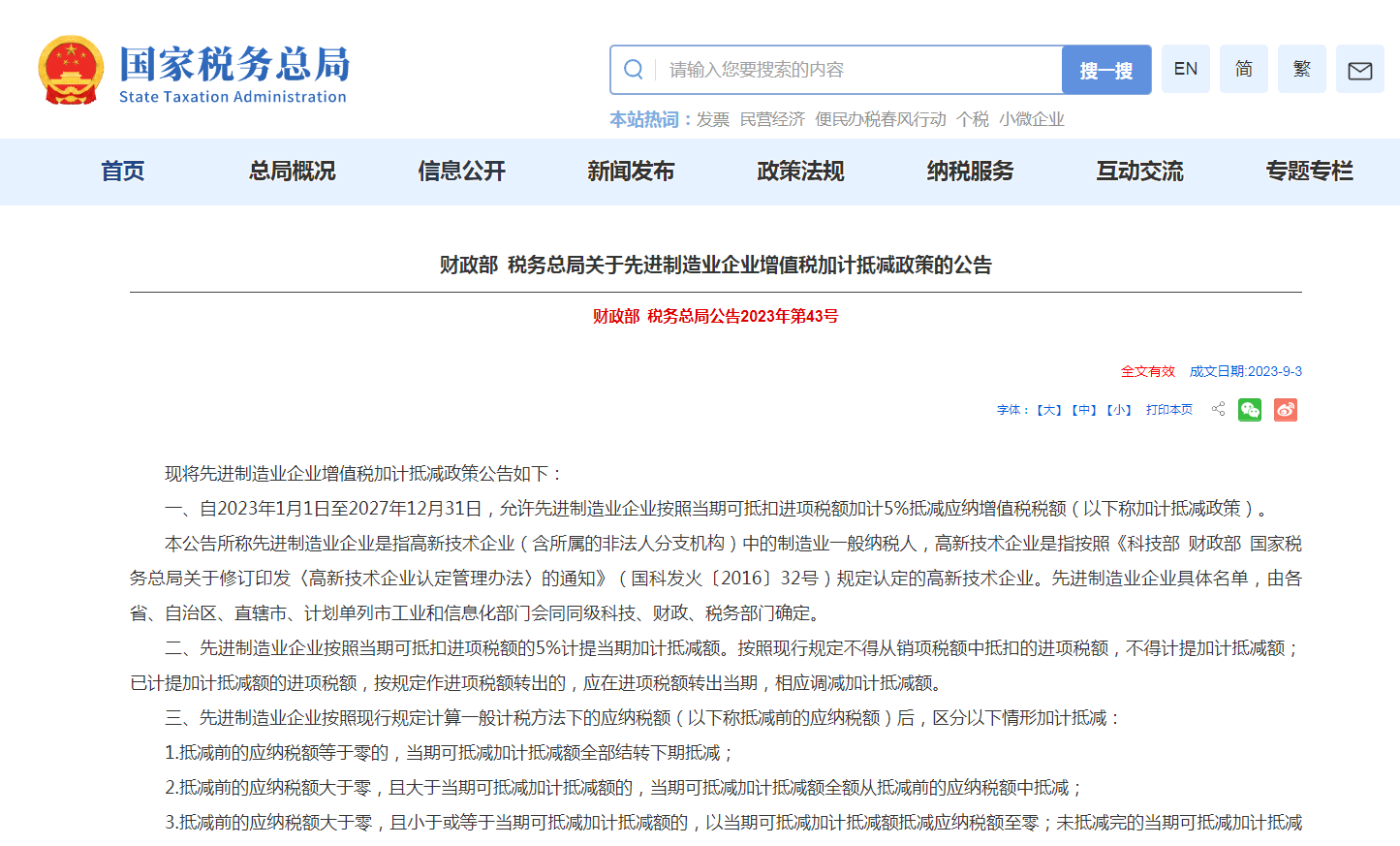
Task: Set font size to large 【大】
Action: [x=1049, y=410]
